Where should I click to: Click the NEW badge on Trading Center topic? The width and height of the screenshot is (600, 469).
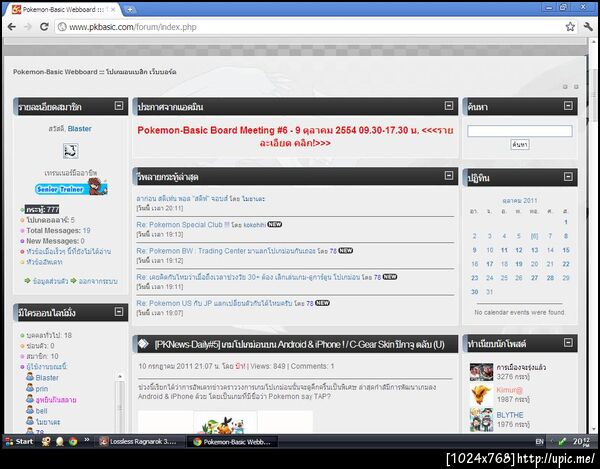tap(346, 251)
